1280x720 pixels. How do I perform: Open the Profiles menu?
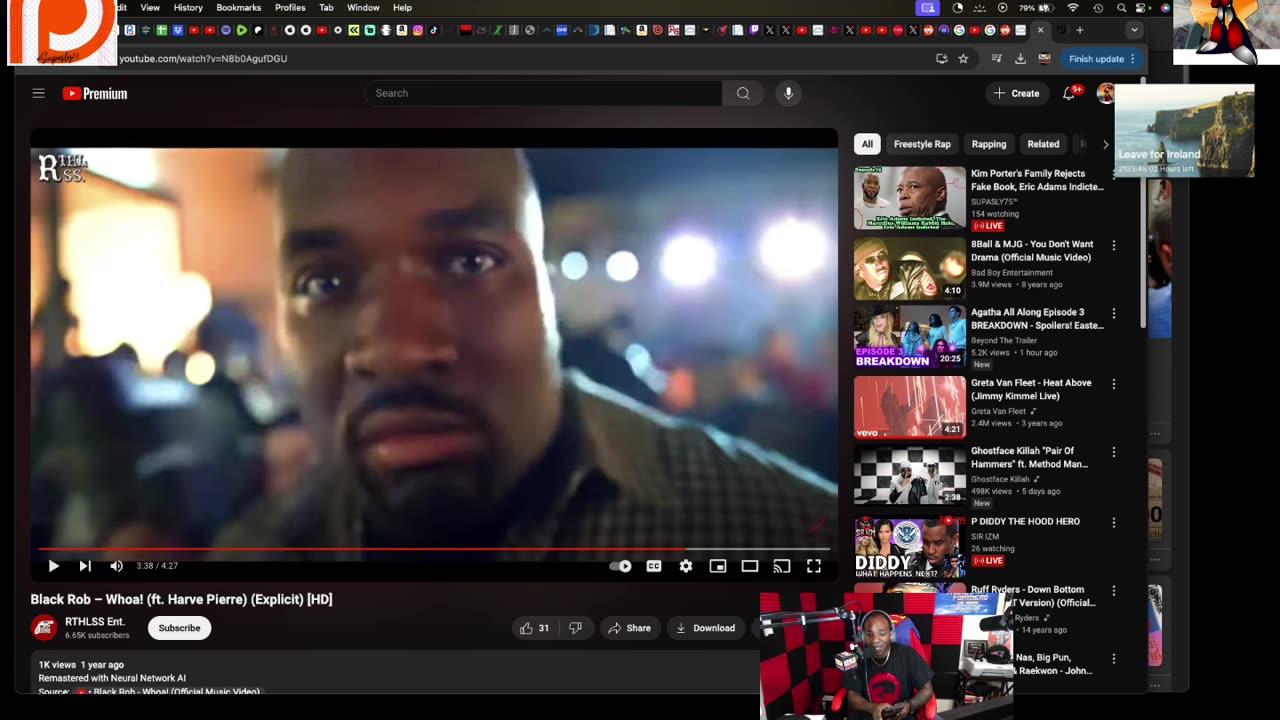click(290, 8)
